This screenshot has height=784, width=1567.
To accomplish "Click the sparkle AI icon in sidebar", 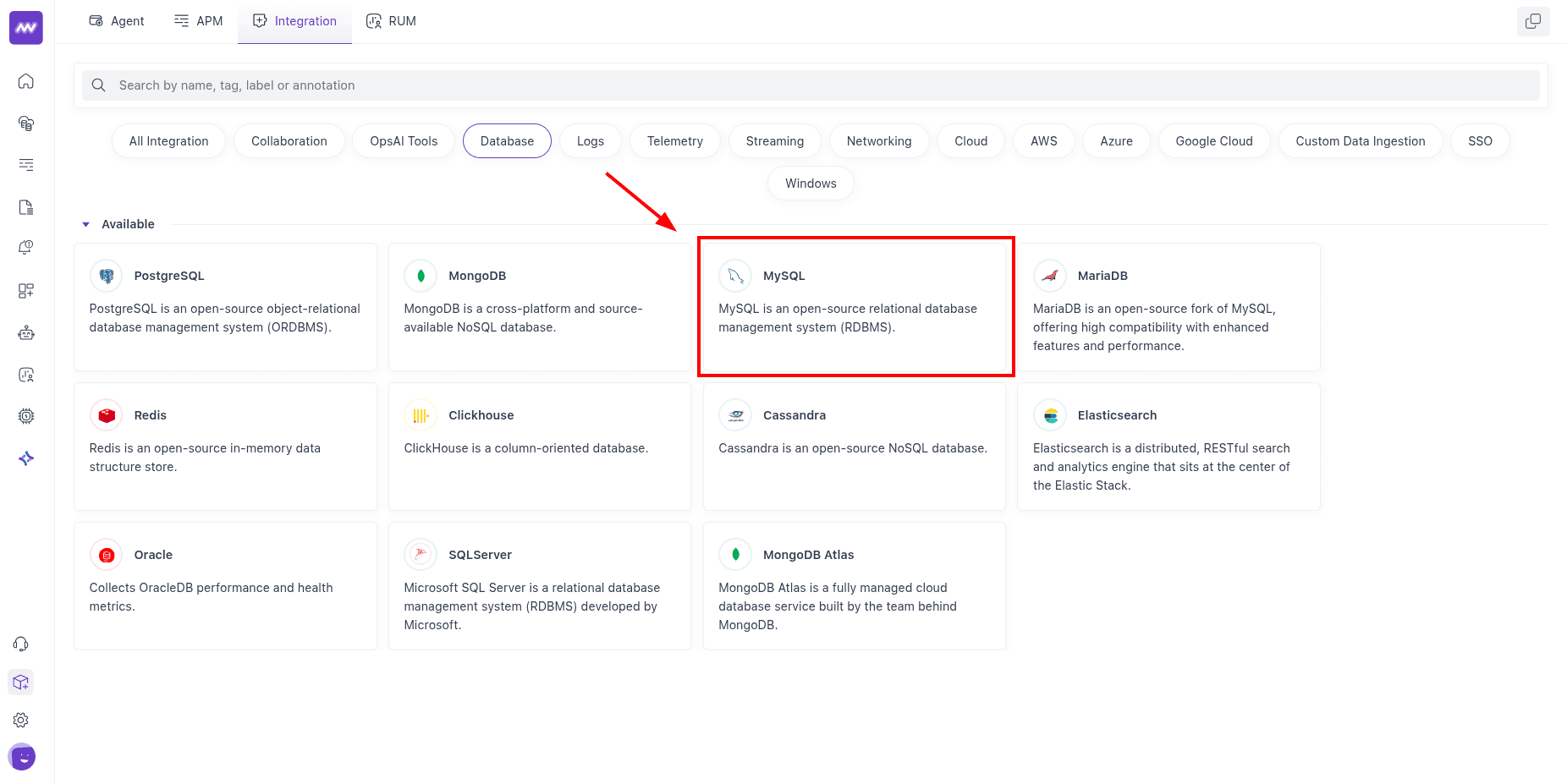I will 26,458.
